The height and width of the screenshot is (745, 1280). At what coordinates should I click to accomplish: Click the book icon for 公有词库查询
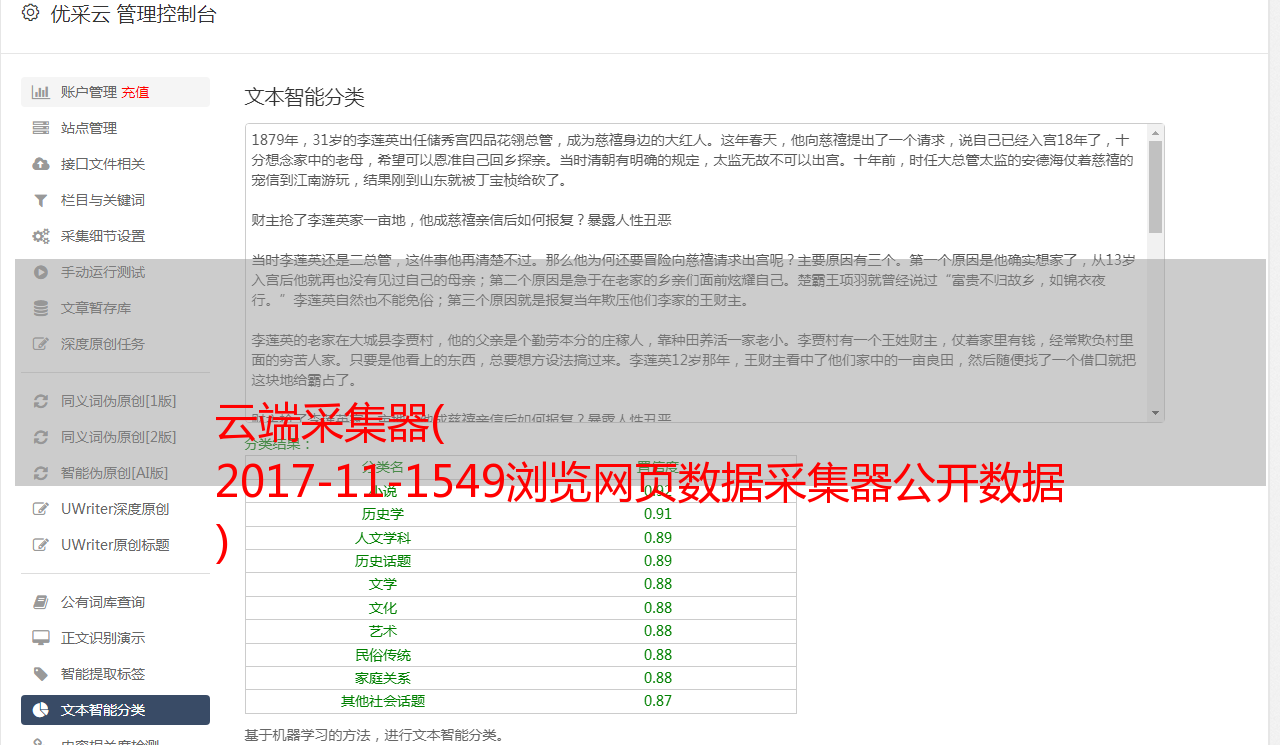click(x=41, y=602)
